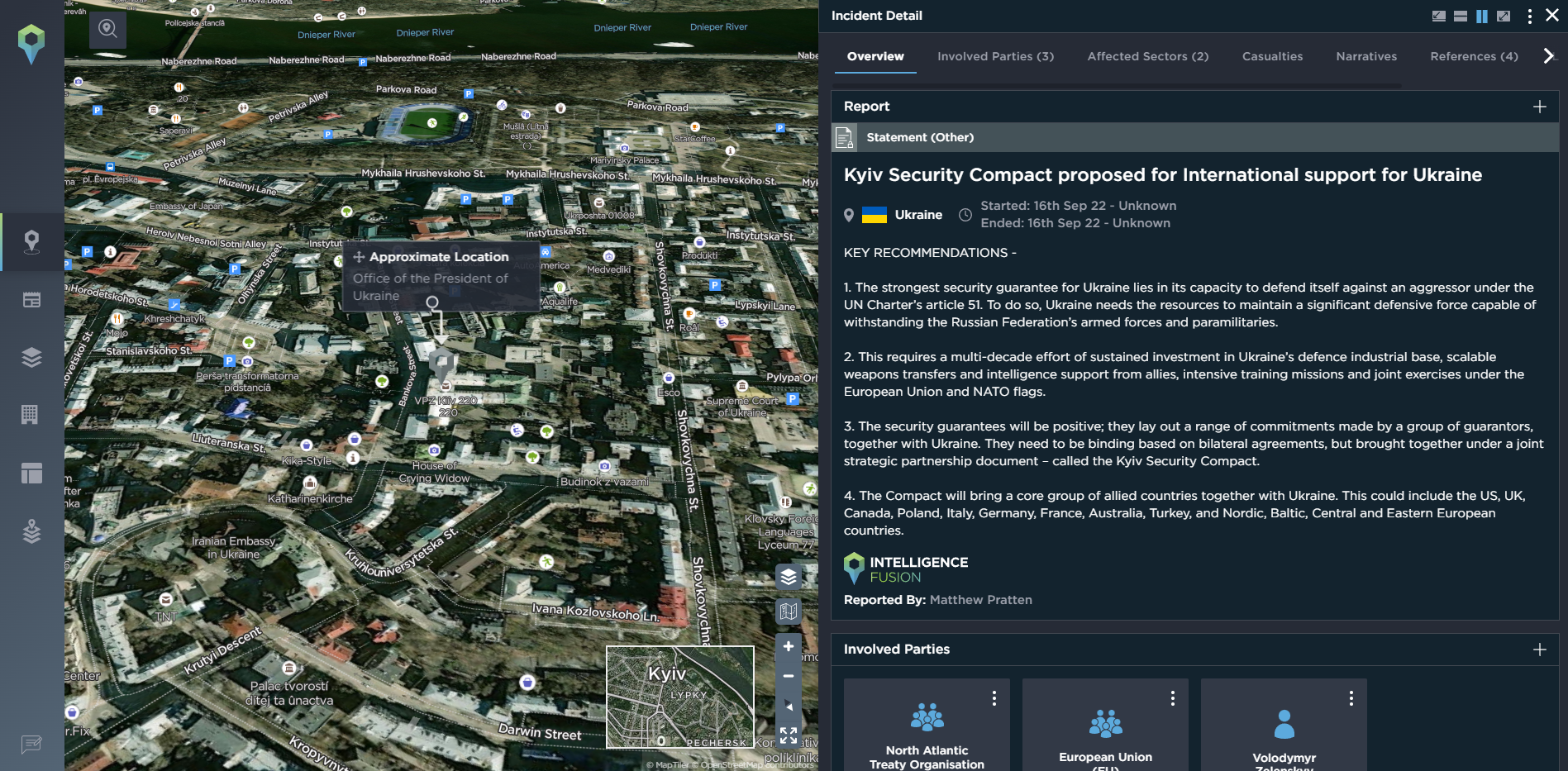Click the Volodymyr Zelenskyy person icon
This screenshot has height=771, width=1568.
click(1284, 724)
